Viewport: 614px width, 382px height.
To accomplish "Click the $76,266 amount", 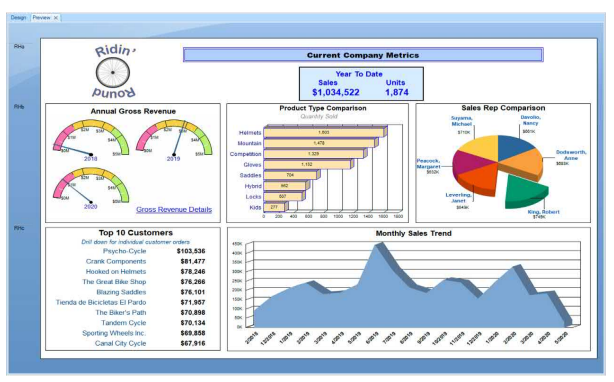I will pos(193,281).
